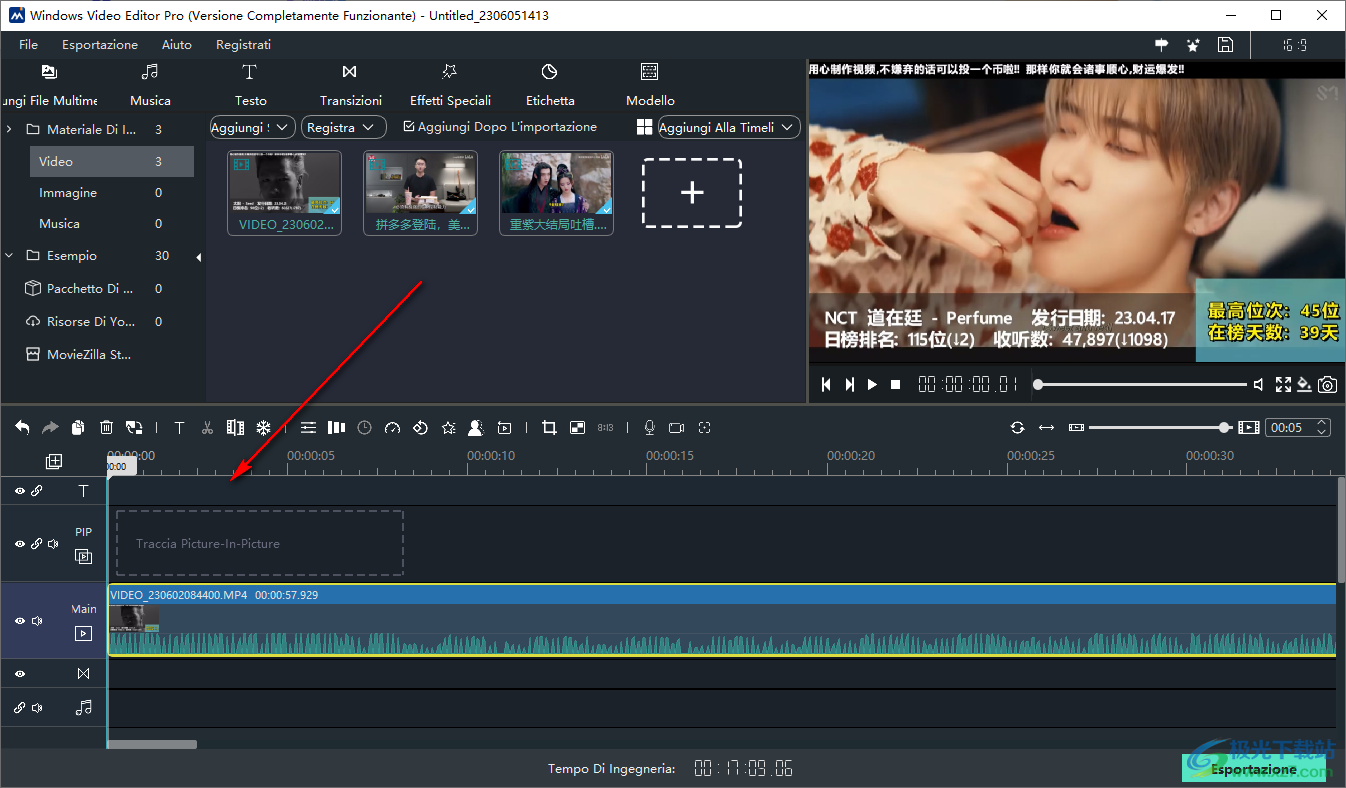Open the Modello tab
Viewport: 1346px width, 788px height.
pyautogui.click(x=650, y=86)
